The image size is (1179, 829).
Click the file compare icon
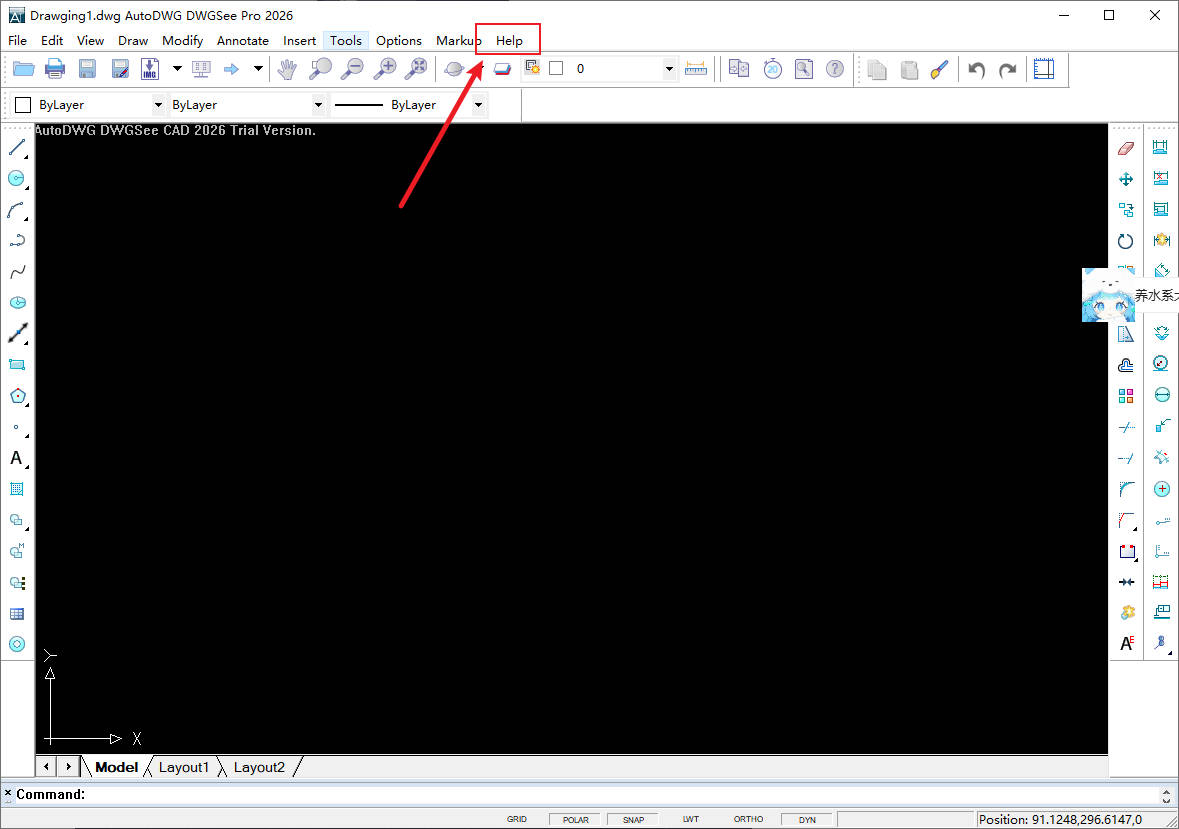point(739,69)
